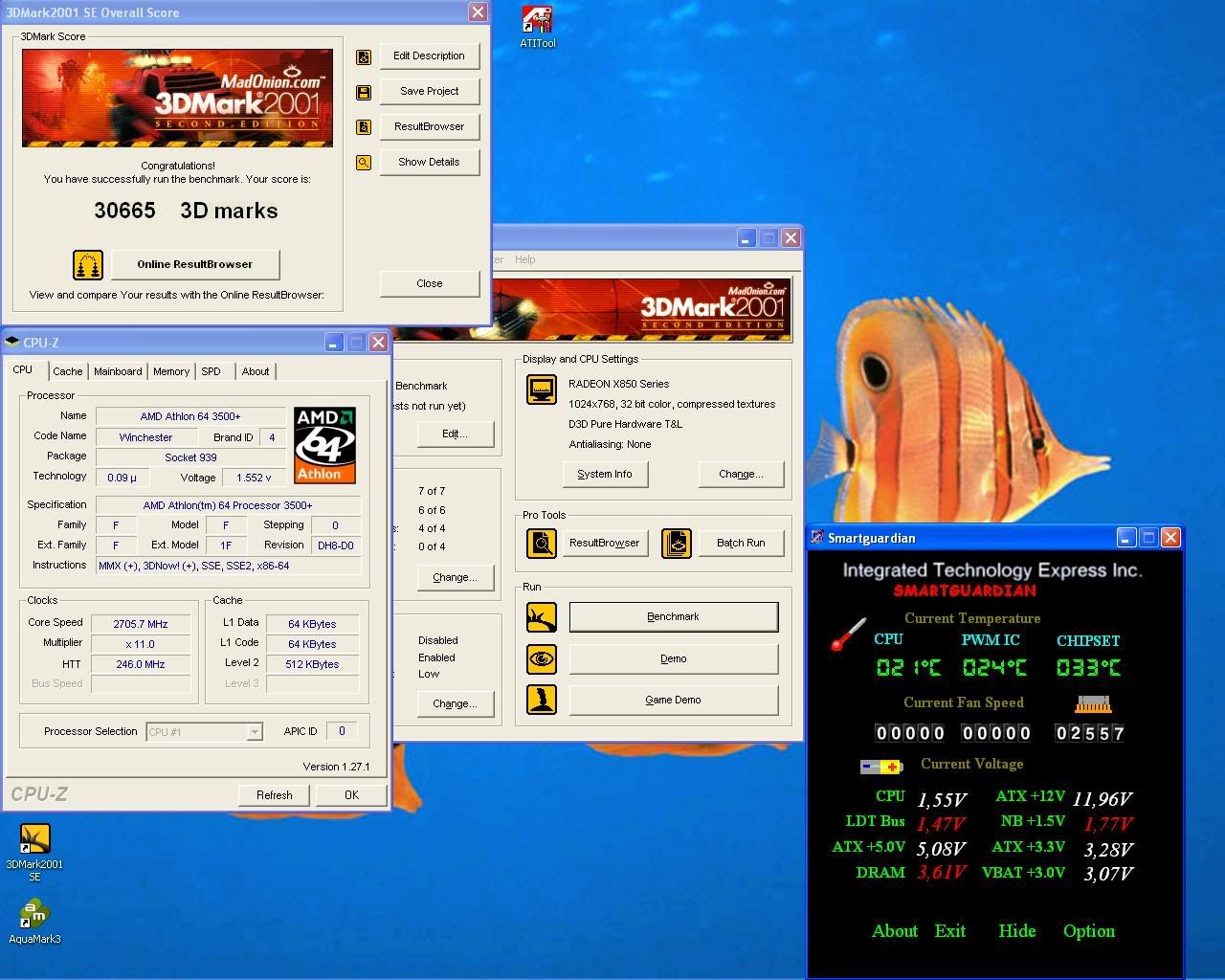Start the Benchmark button in Run section
The width and height of the screenshot is (1225, 980).
coord(674,617)
